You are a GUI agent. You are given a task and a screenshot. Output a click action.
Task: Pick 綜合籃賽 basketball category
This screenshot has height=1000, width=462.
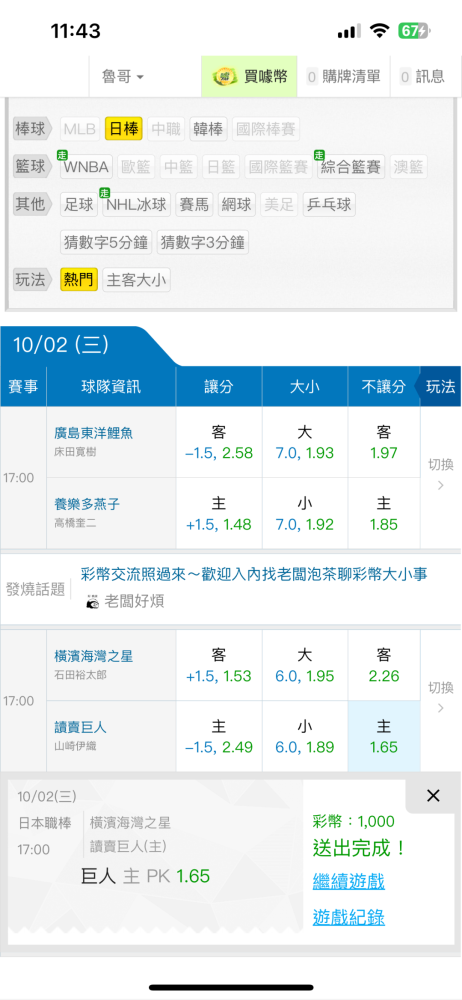click(351, 167)
